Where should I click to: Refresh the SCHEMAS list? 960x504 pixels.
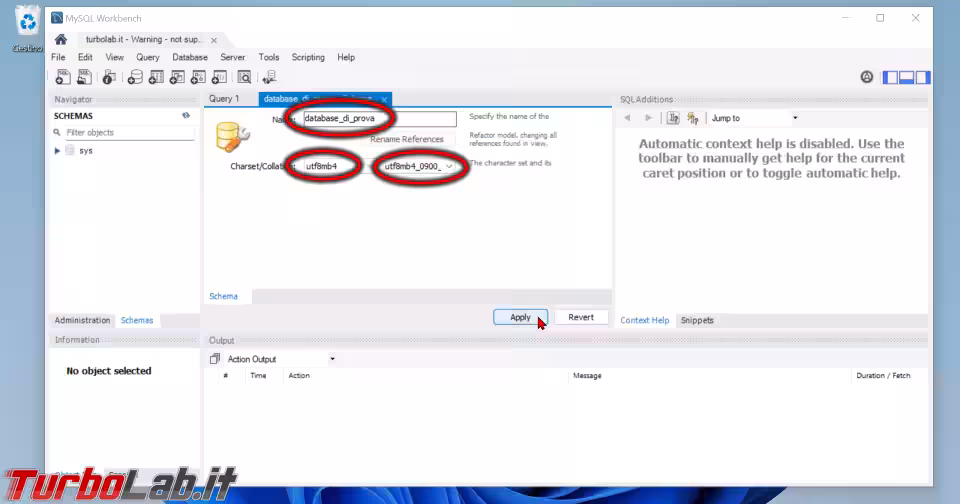(186, 115)
